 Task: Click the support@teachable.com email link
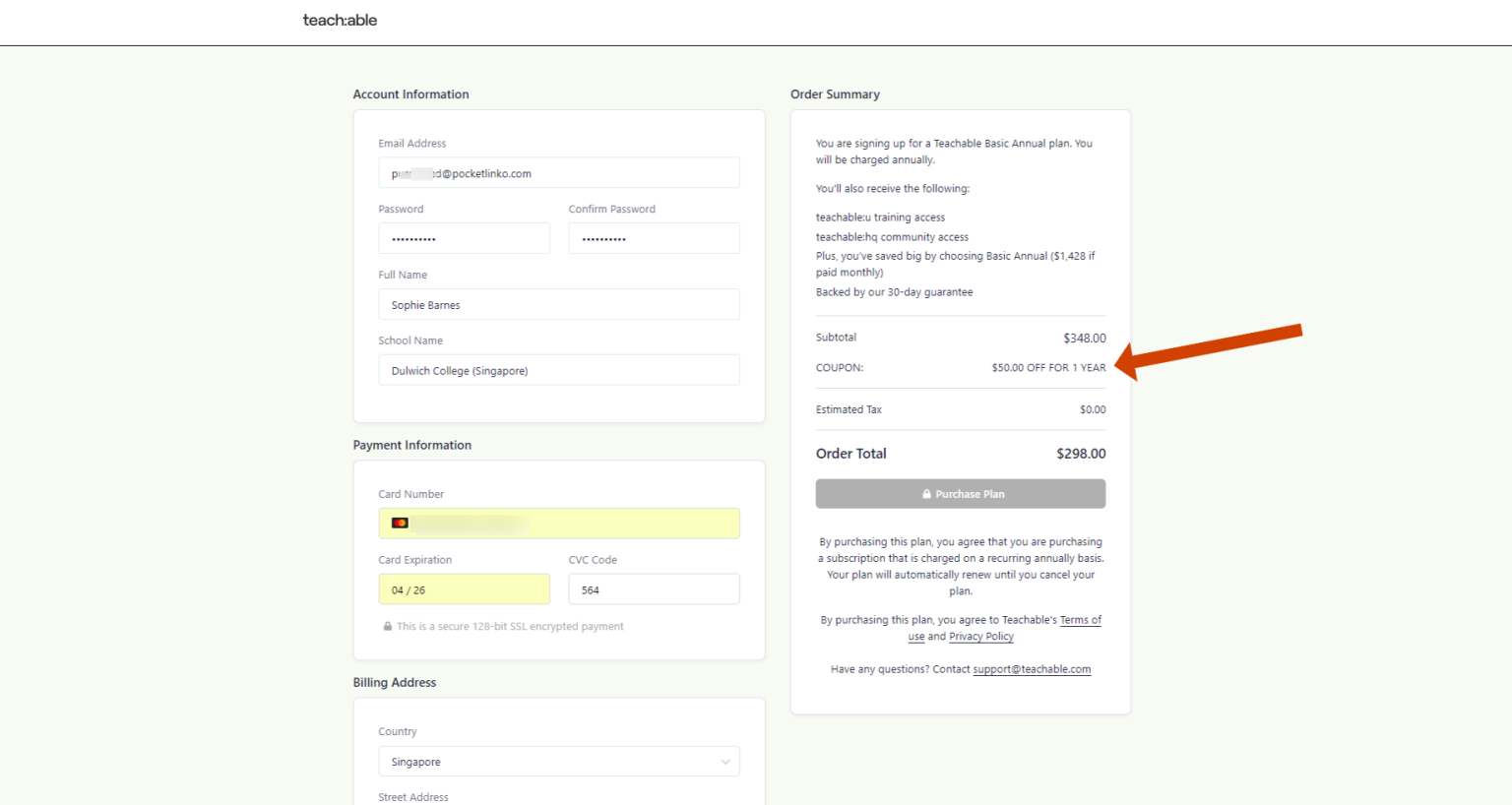click(x=1032, y=669)
